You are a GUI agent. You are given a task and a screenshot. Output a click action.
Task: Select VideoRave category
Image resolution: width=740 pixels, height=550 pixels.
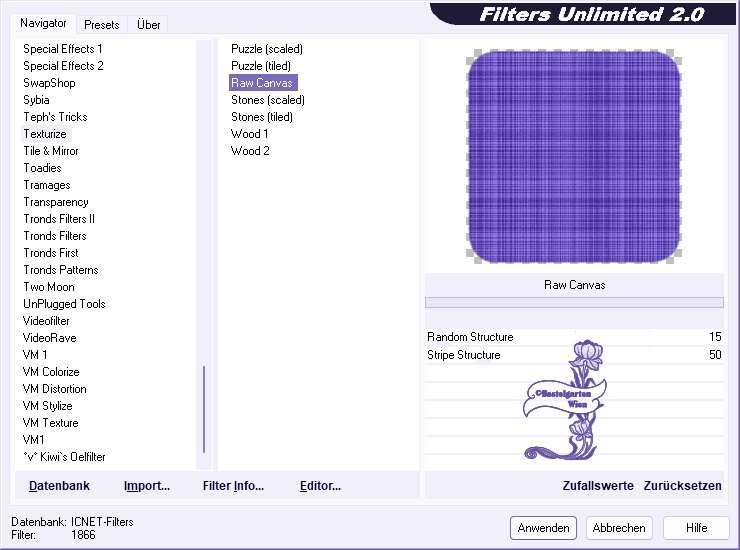click(50, 338)
